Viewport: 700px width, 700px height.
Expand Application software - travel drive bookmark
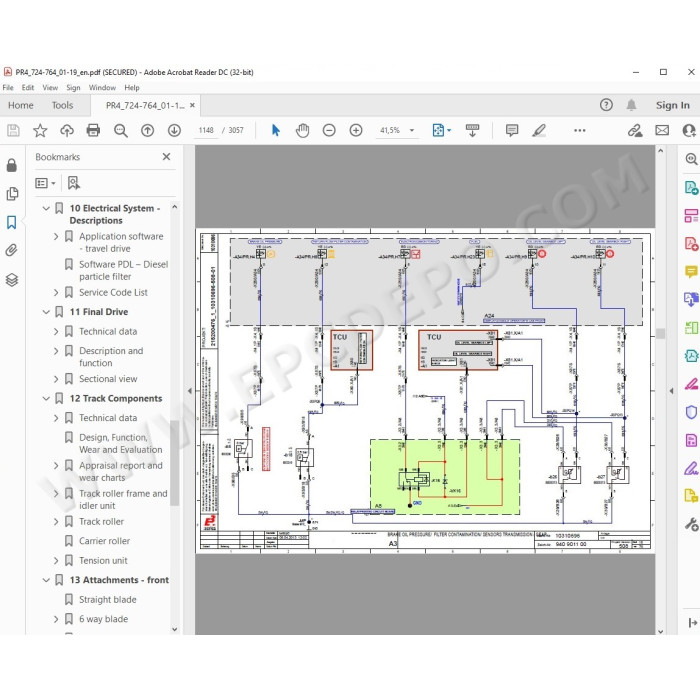click(x=56, y=236)
